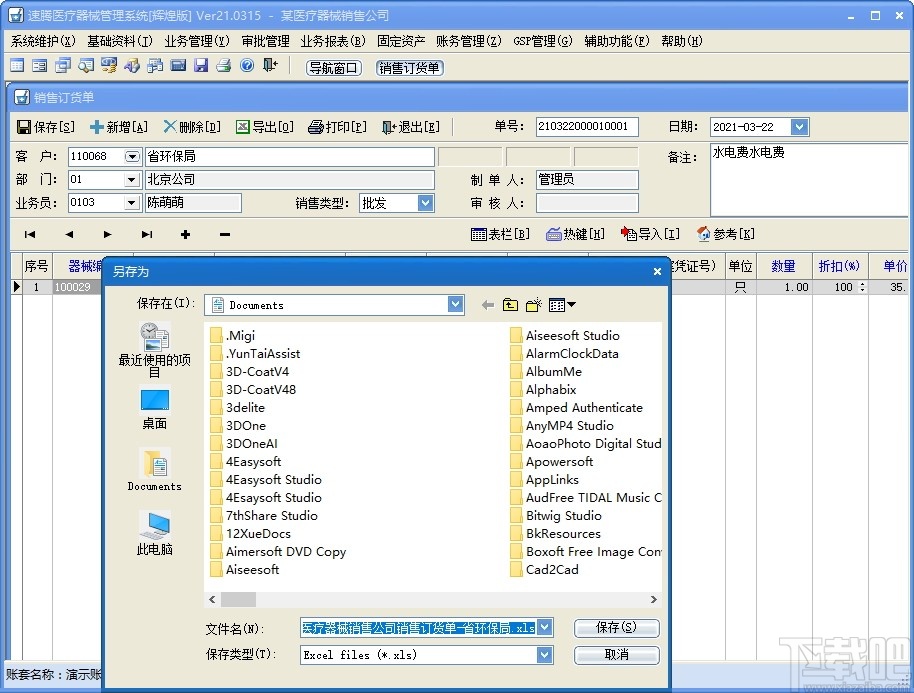Click the exit door icon on the toolbar
Image resolution: width=914 pixels, height=693 pixels.
270,65
